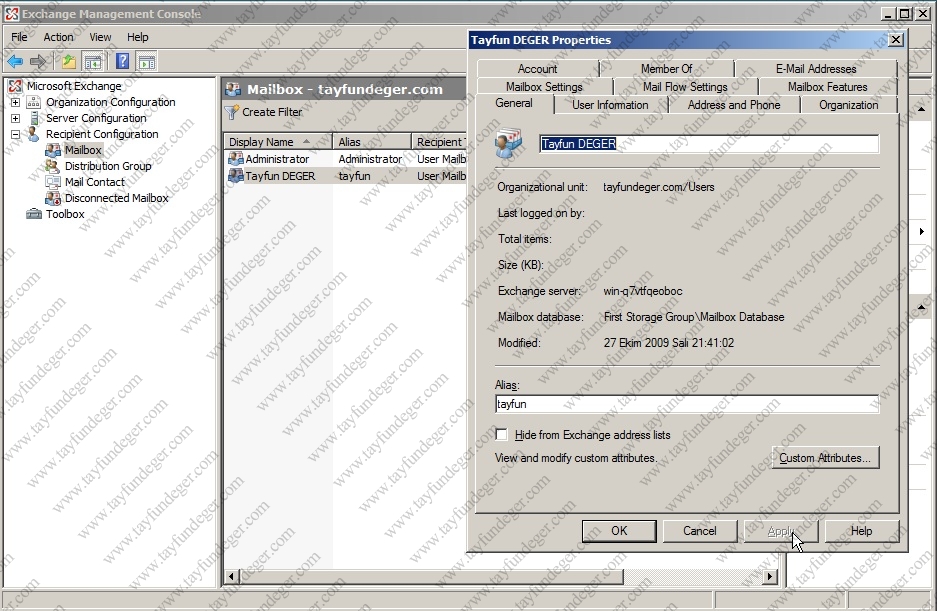Close the Tayfun DEGER Properties dialog
The image size is (937, 611).
tap(895, 39)
